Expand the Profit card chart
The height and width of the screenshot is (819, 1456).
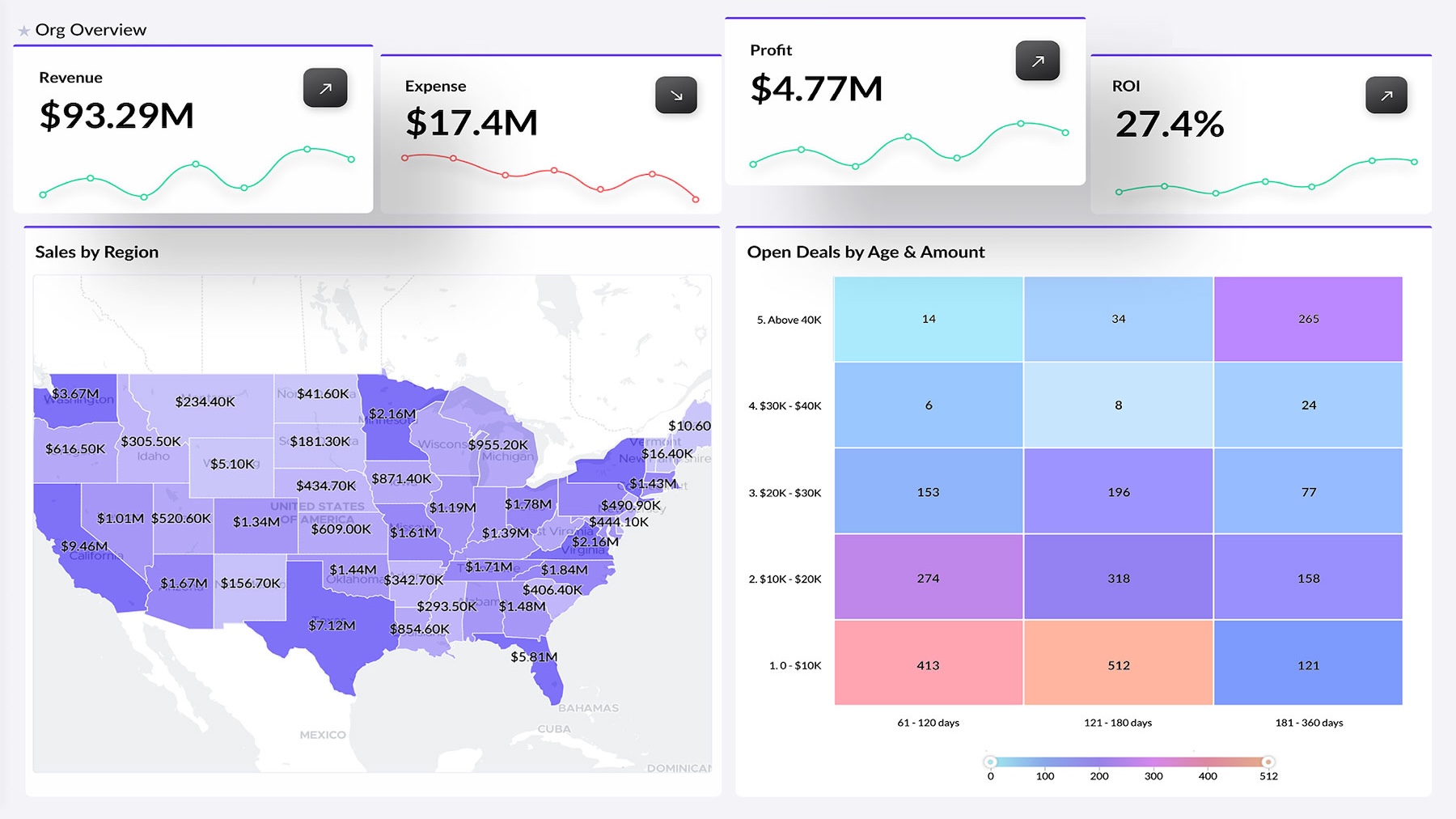pos(906,150)
